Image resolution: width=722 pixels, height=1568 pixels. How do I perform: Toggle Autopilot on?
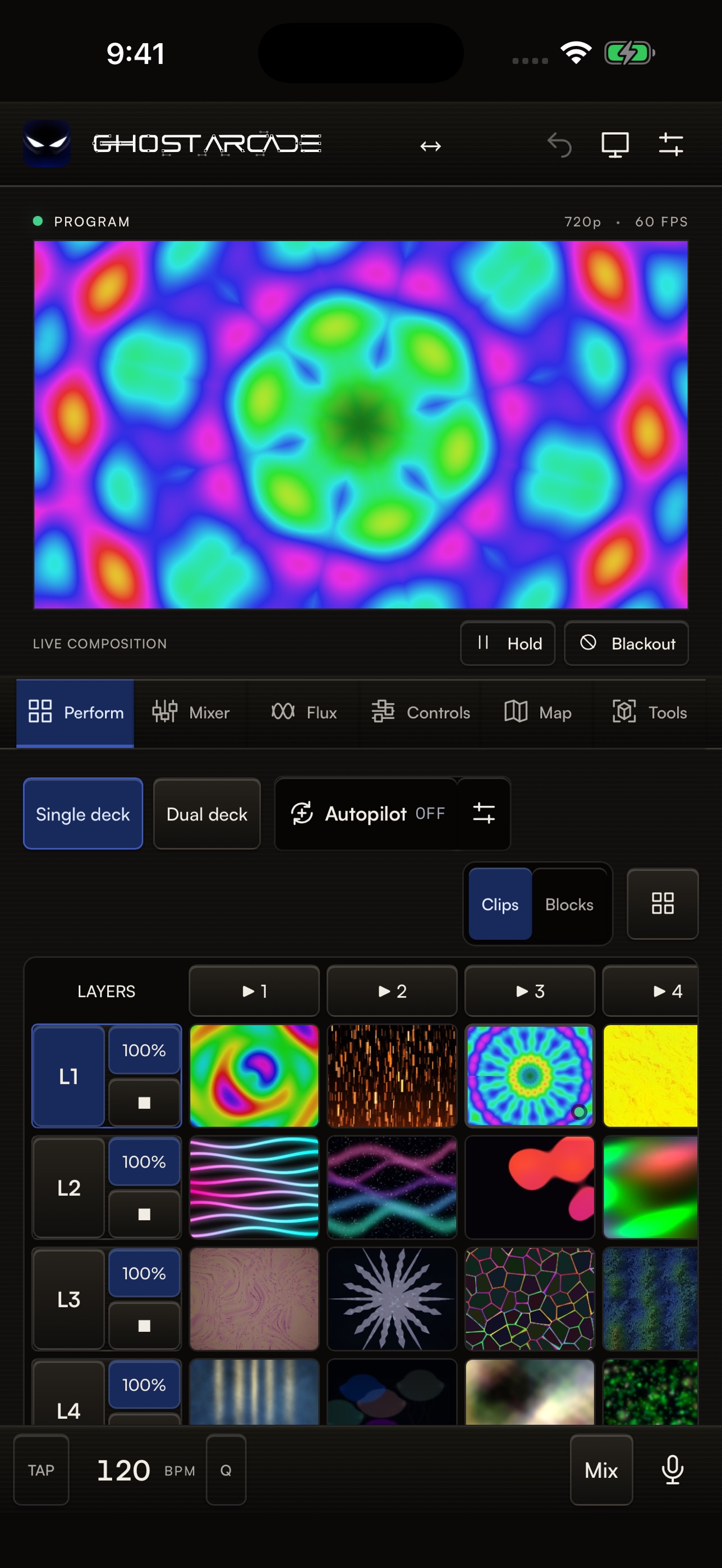pyautogui.click(x=366, y=813)
